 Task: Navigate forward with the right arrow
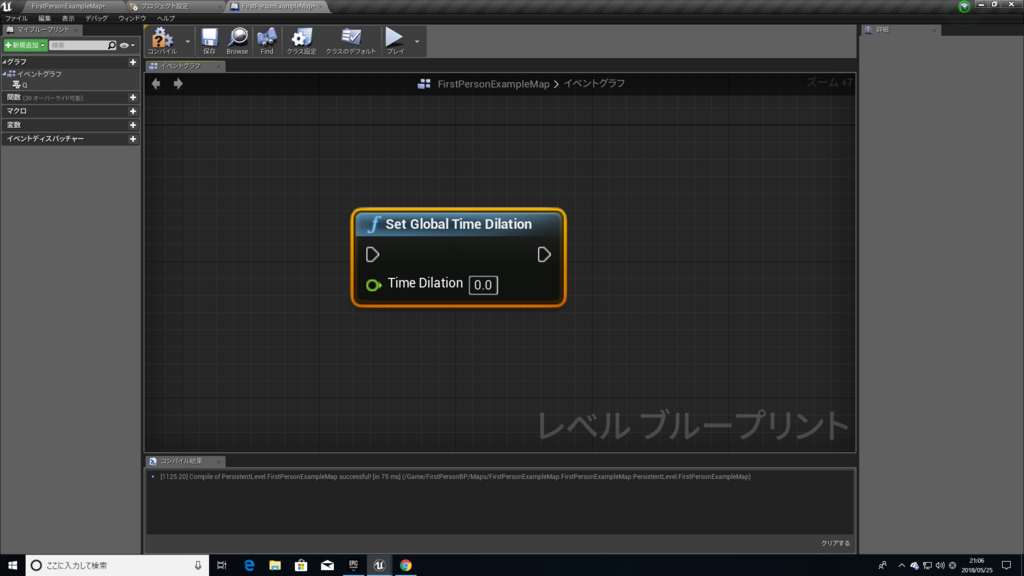click(178, 84)
